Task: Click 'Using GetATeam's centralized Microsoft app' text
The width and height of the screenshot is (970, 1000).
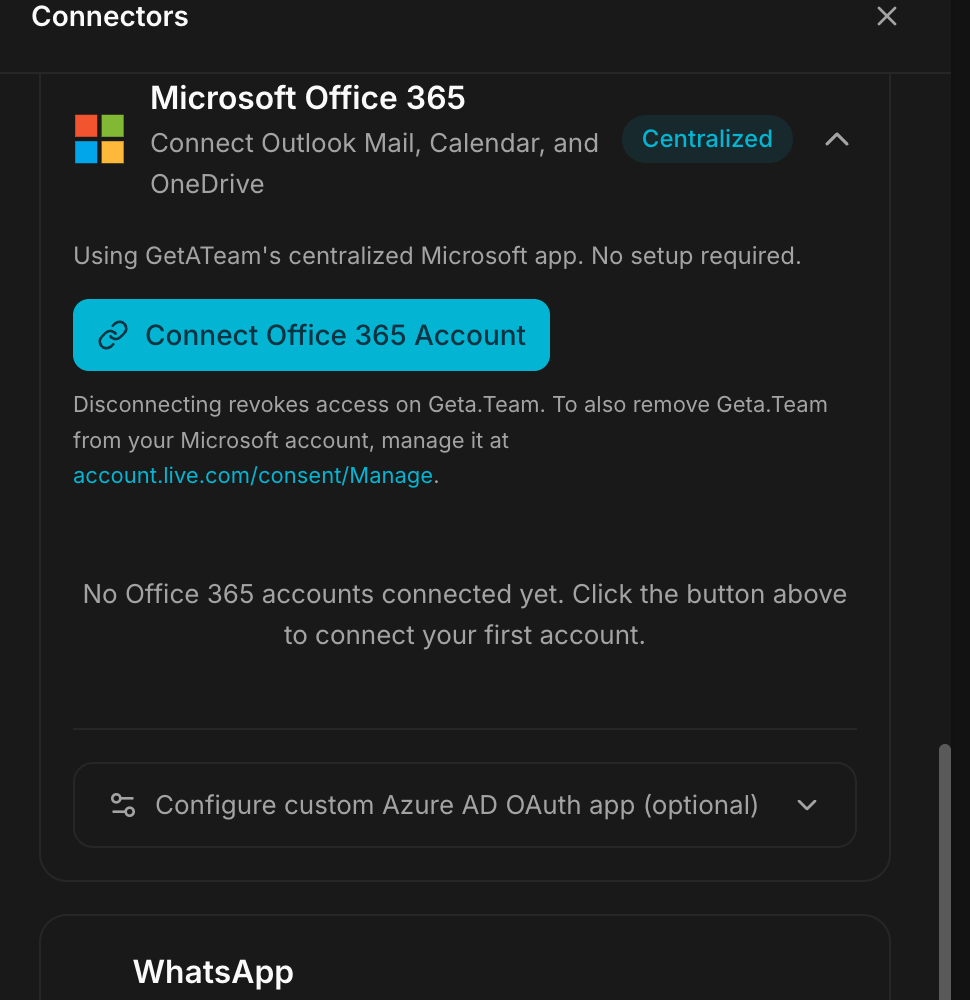Action: pos(437,256)
